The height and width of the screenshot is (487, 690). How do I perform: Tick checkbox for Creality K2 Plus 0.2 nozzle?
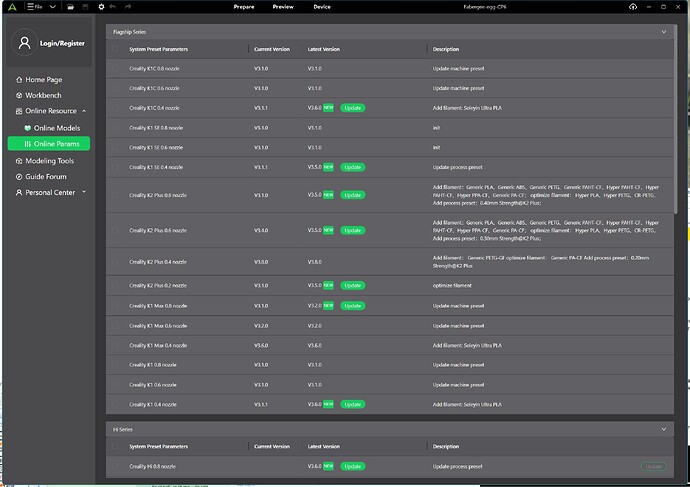click(x=115, y=286)
